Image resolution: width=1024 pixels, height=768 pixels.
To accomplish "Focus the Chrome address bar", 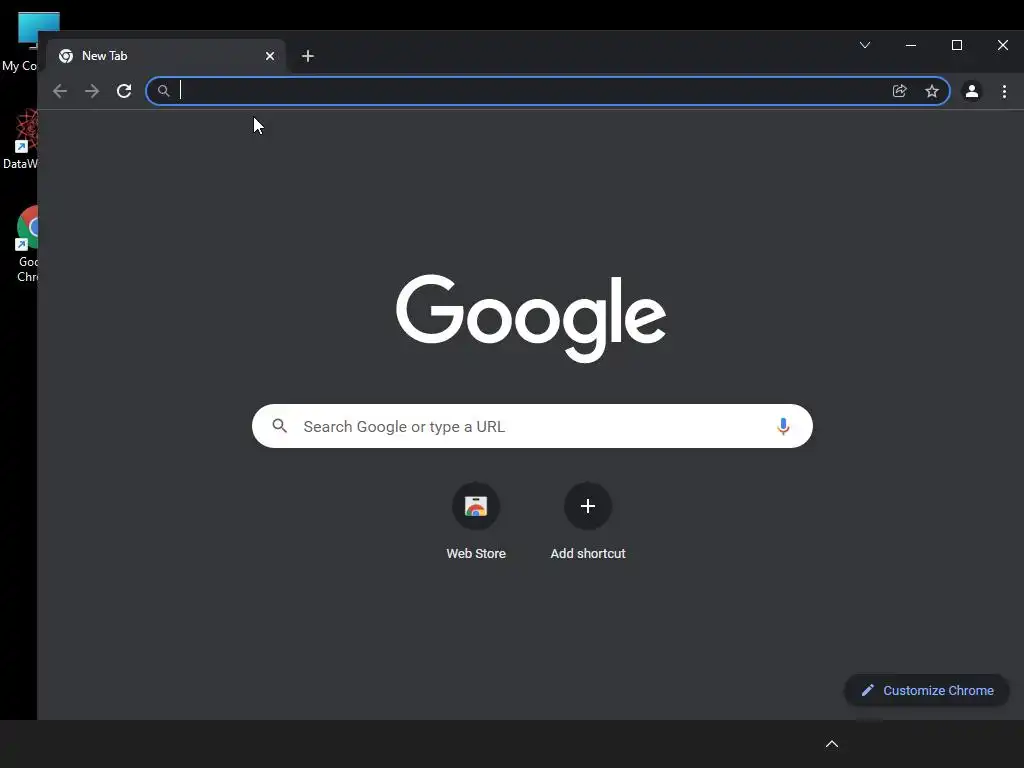I will click(x=547, y=91).
